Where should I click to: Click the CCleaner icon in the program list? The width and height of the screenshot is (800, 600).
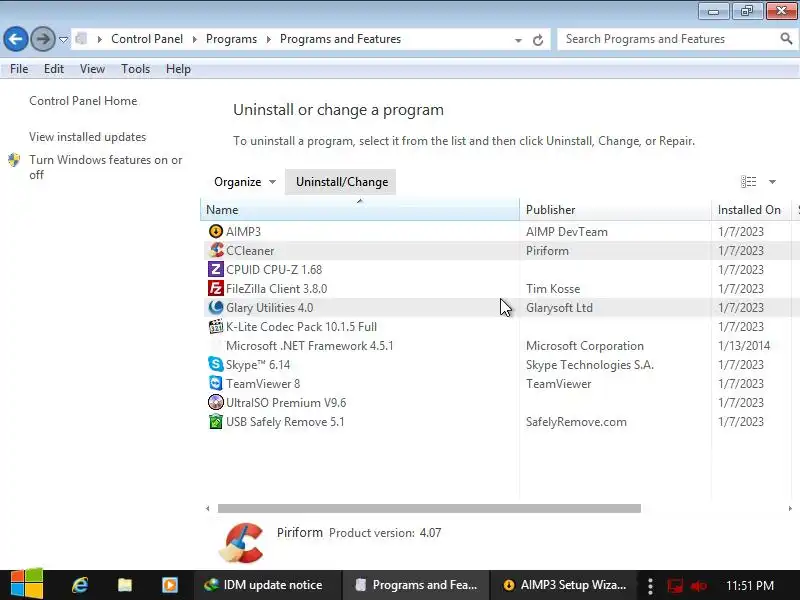216,251
